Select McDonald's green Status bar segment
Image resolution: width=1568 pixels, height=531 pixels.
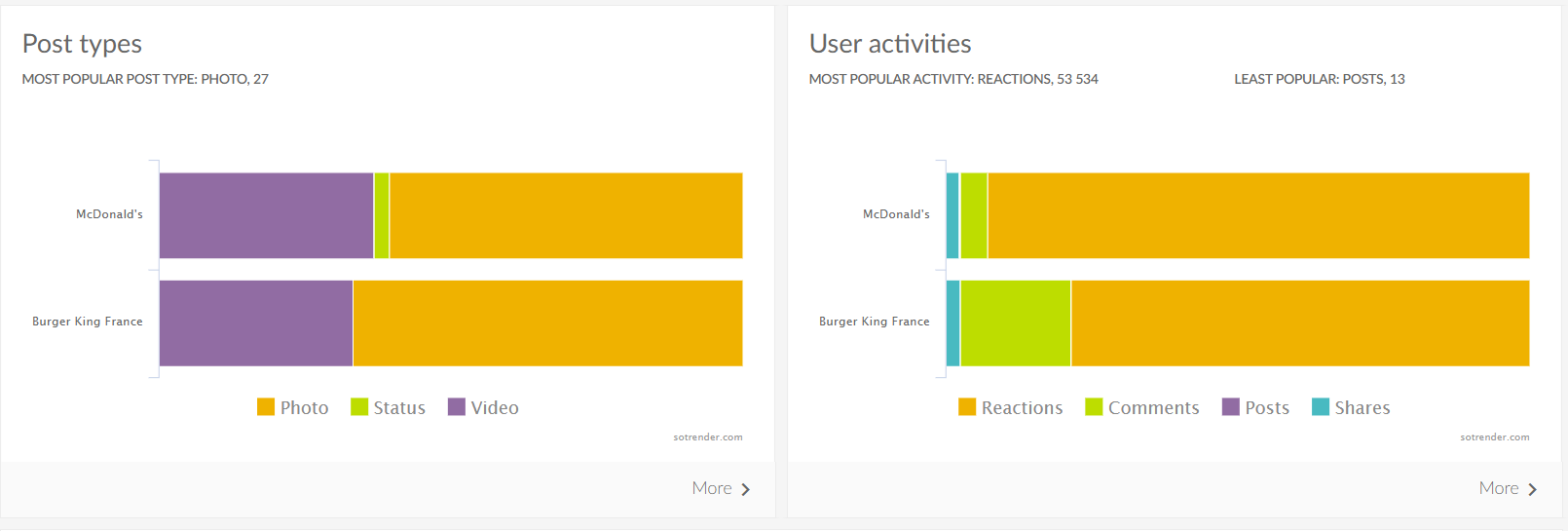[382, 215]
